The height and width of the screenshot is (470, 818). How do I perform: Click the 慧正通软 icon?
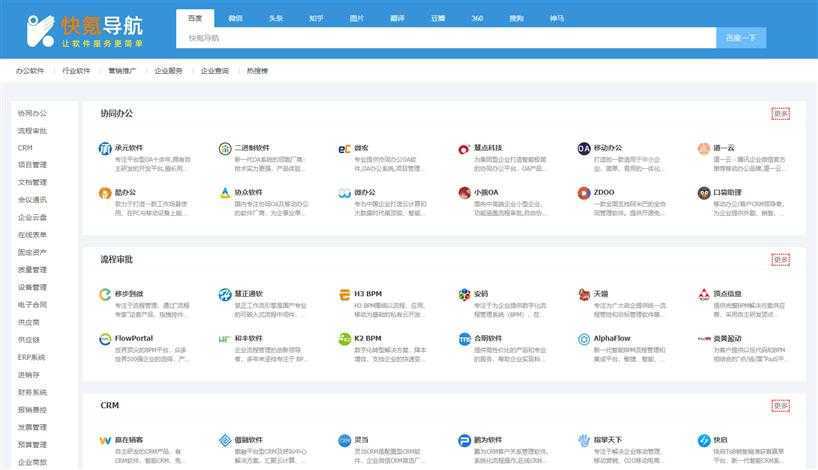[225, 295]
